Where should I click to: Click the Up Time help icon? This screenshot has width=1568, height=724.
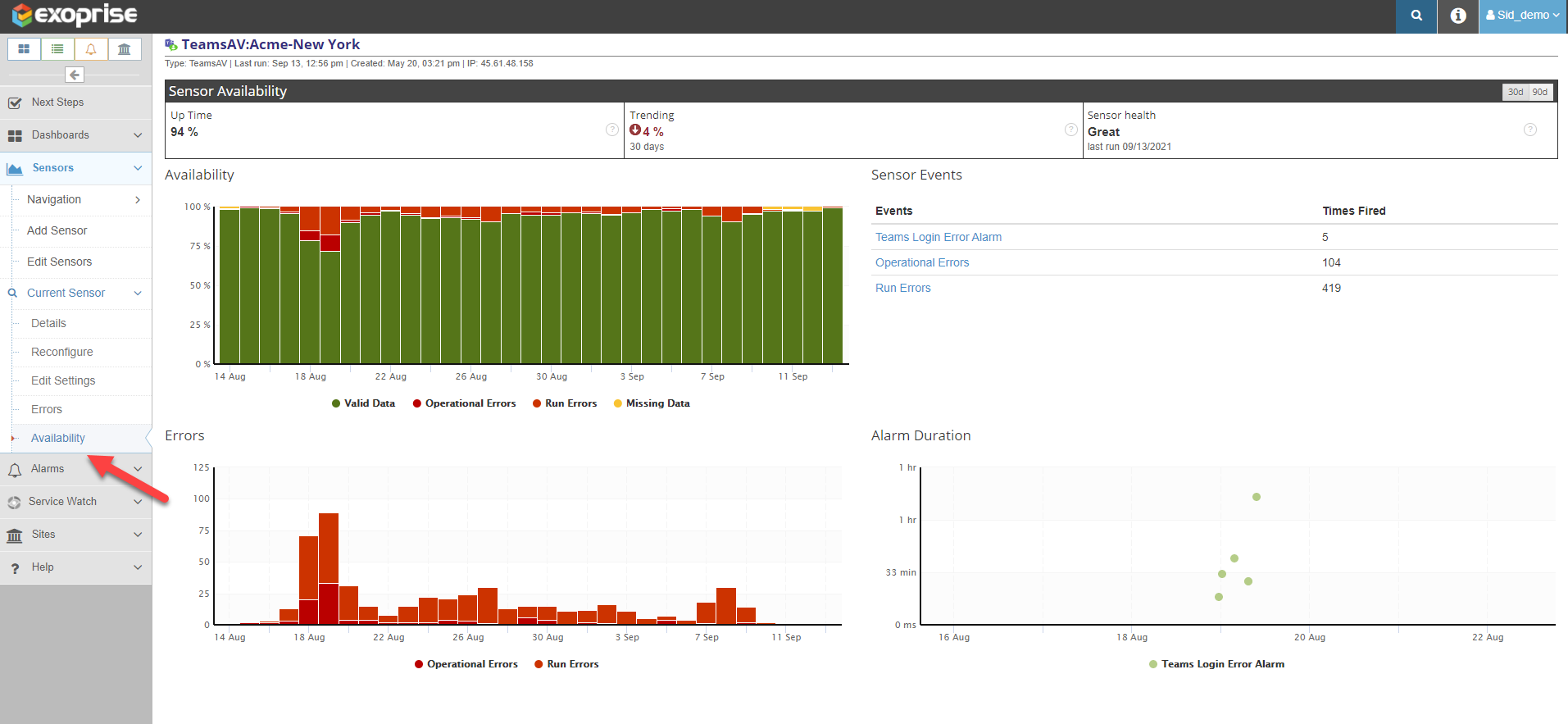[612, 130]
